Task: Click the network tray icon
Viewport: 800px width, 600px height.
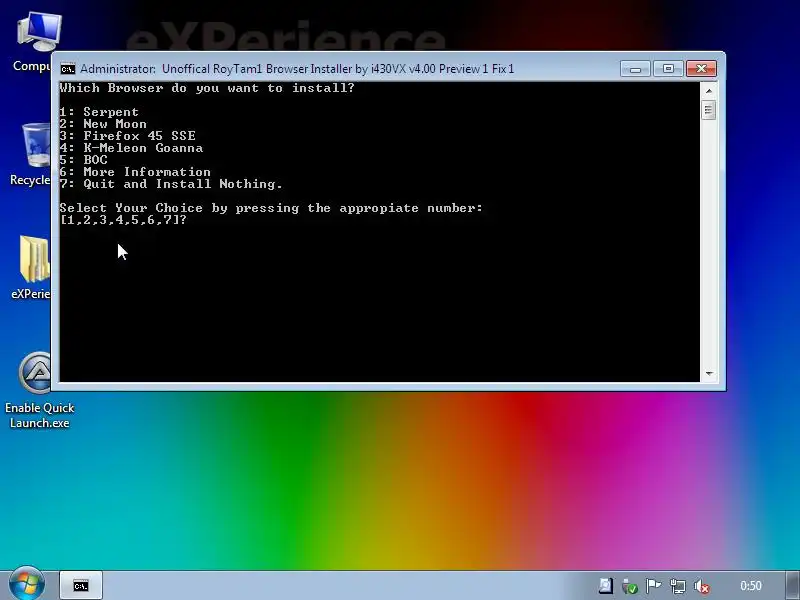Action: [x=678, y=586]
